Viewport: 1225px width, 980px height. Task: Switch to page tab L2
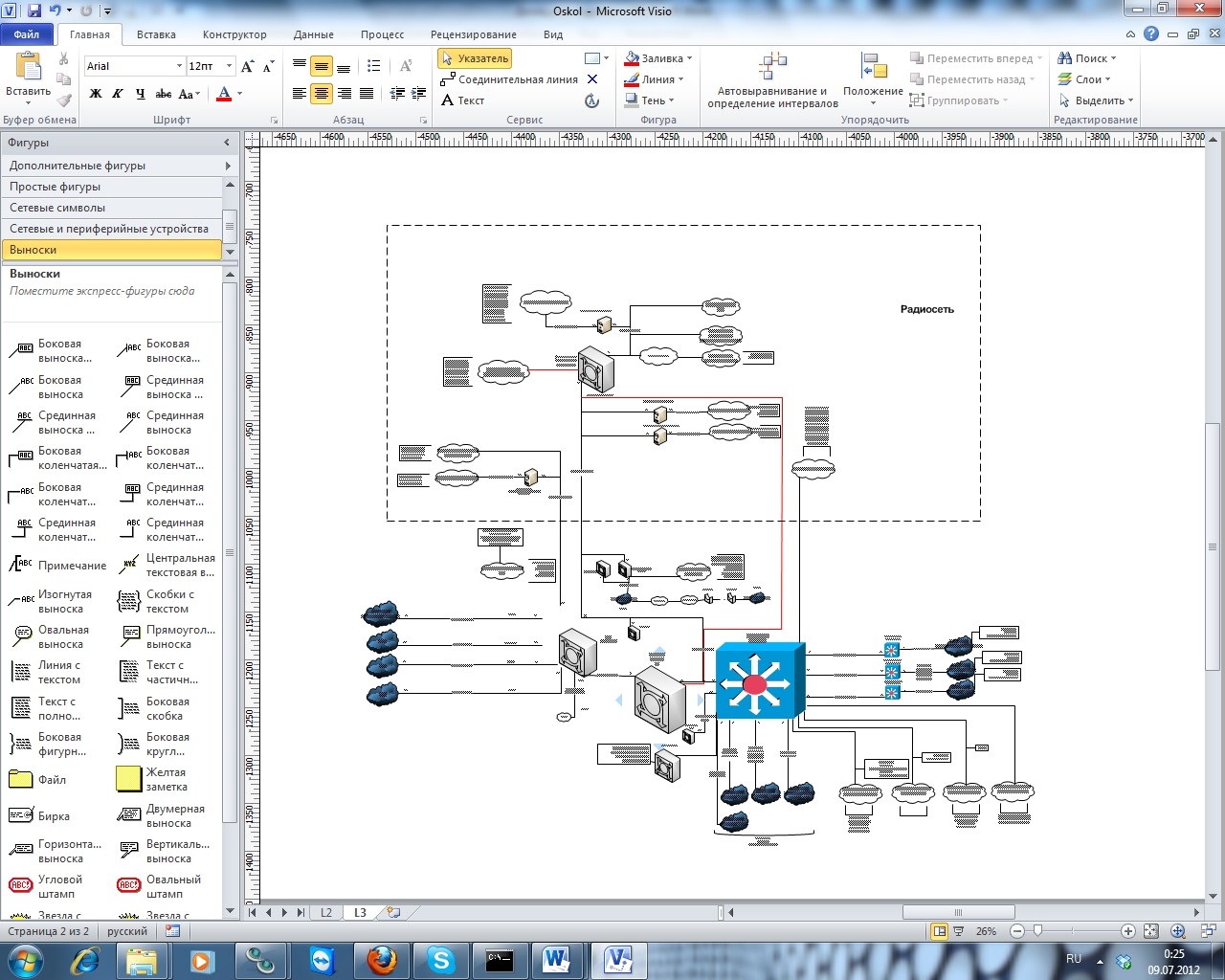(326, 912)
